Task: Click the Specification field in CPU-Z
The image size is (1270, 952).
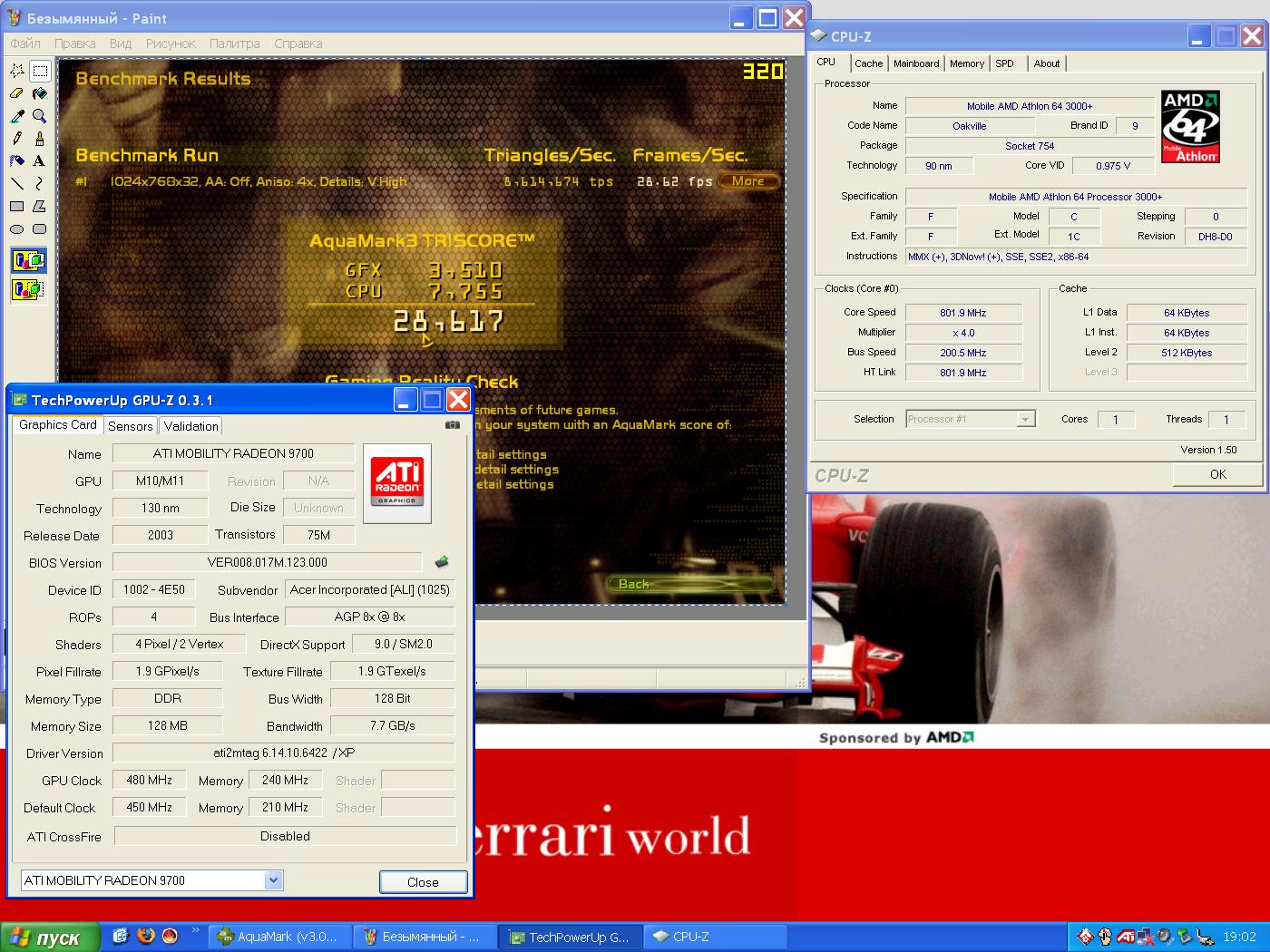Action: [x=1076, y=197]
